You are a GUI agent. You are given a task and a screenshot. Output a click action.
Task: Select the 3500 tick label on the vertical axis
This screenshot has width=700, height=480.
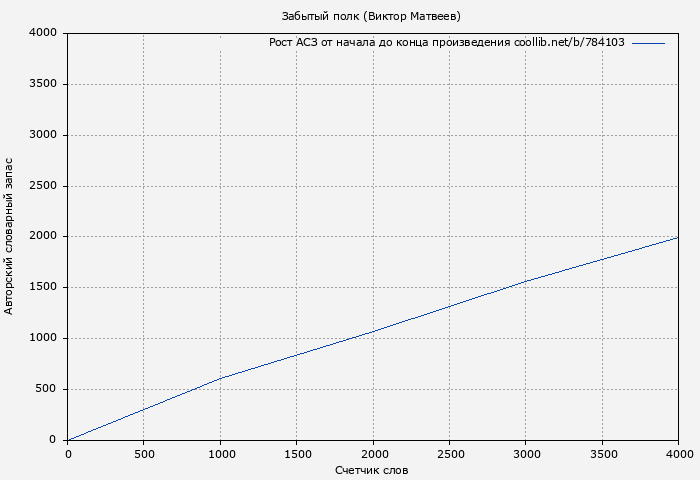42,84
